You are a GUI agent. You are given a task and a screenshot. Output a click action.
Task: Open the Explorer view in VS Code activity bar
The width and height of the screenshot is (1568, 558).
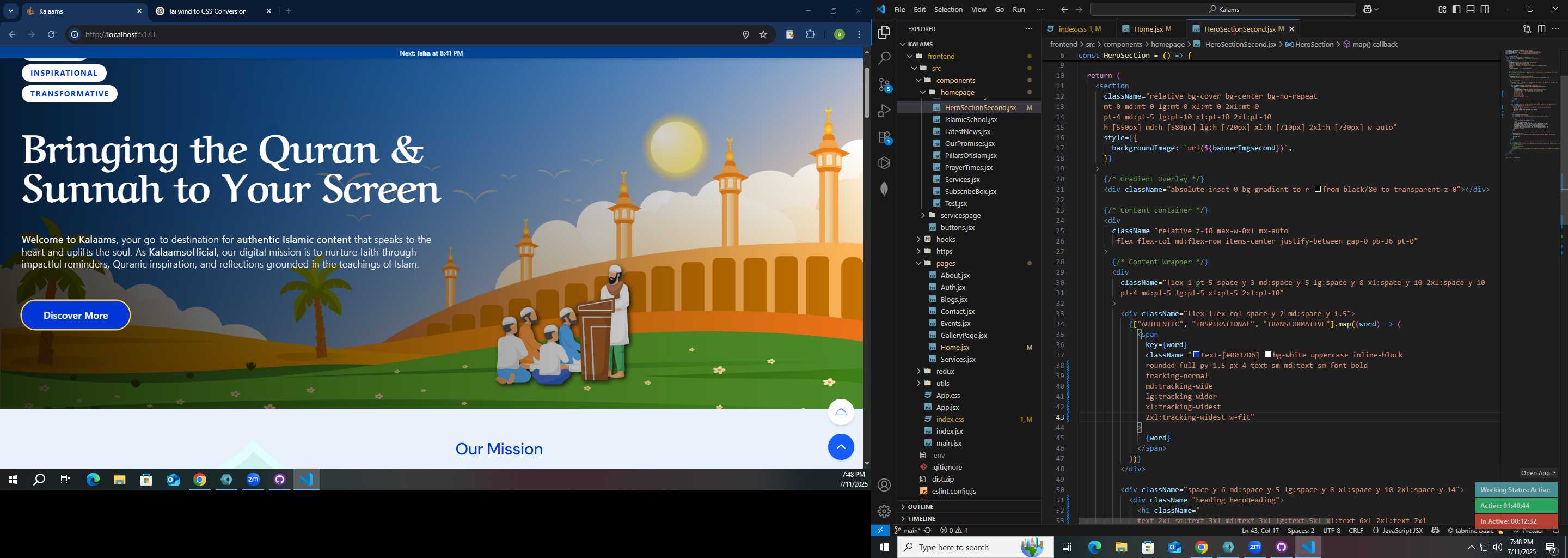point(884,32)
